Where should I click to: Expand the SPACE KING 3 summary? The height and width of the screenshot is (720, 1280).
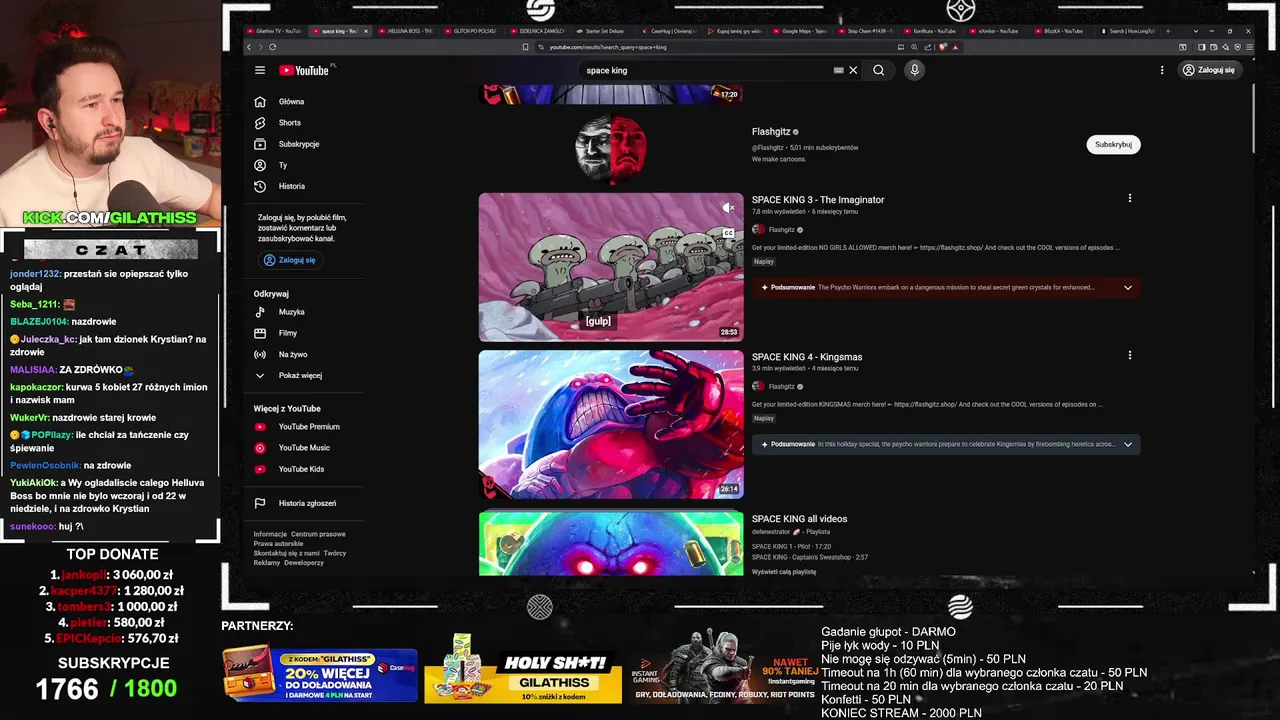point(1128,287)
